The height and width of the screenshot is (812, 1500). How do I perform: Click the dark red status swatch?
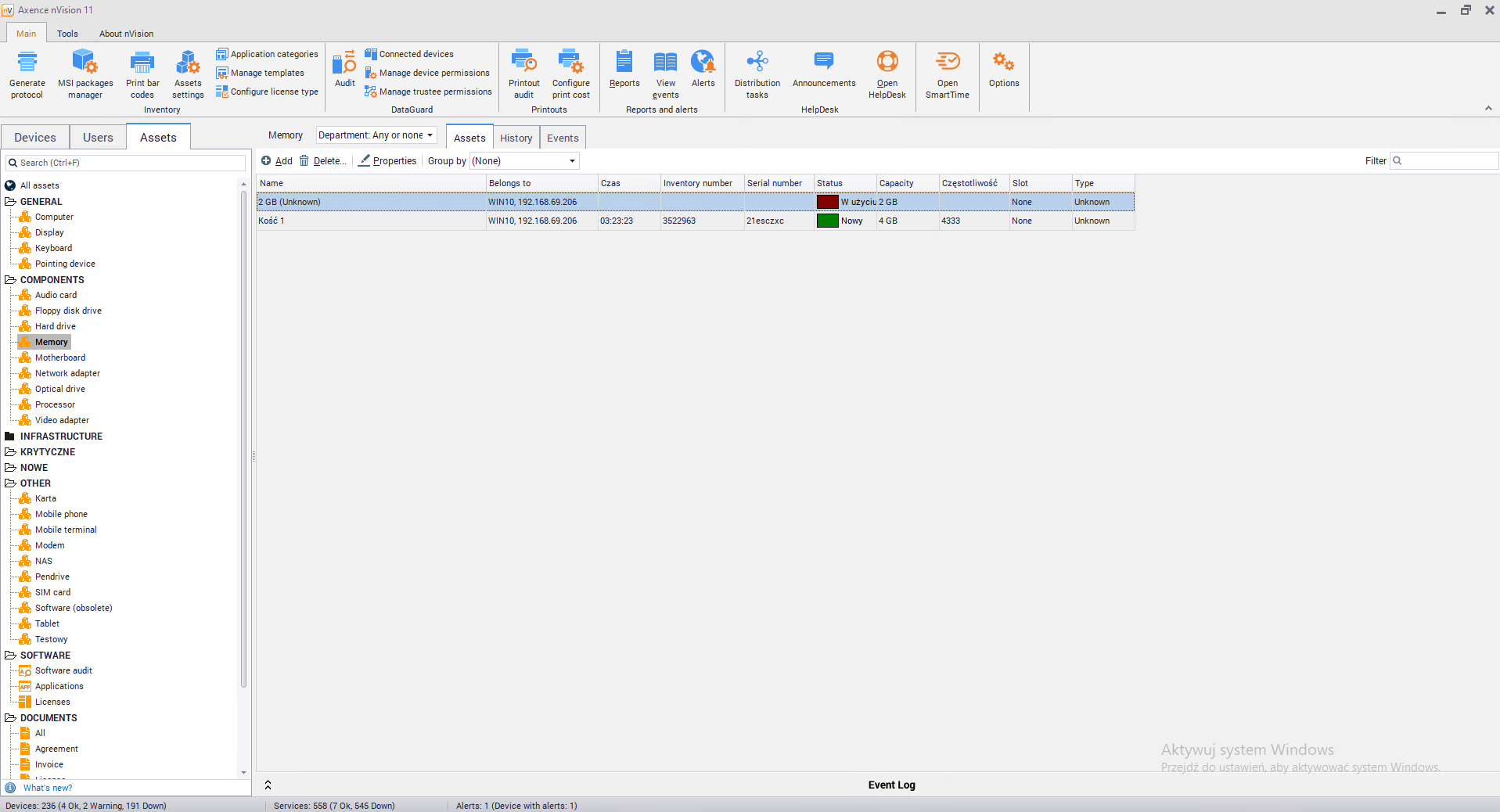click(x=827, y=202)
